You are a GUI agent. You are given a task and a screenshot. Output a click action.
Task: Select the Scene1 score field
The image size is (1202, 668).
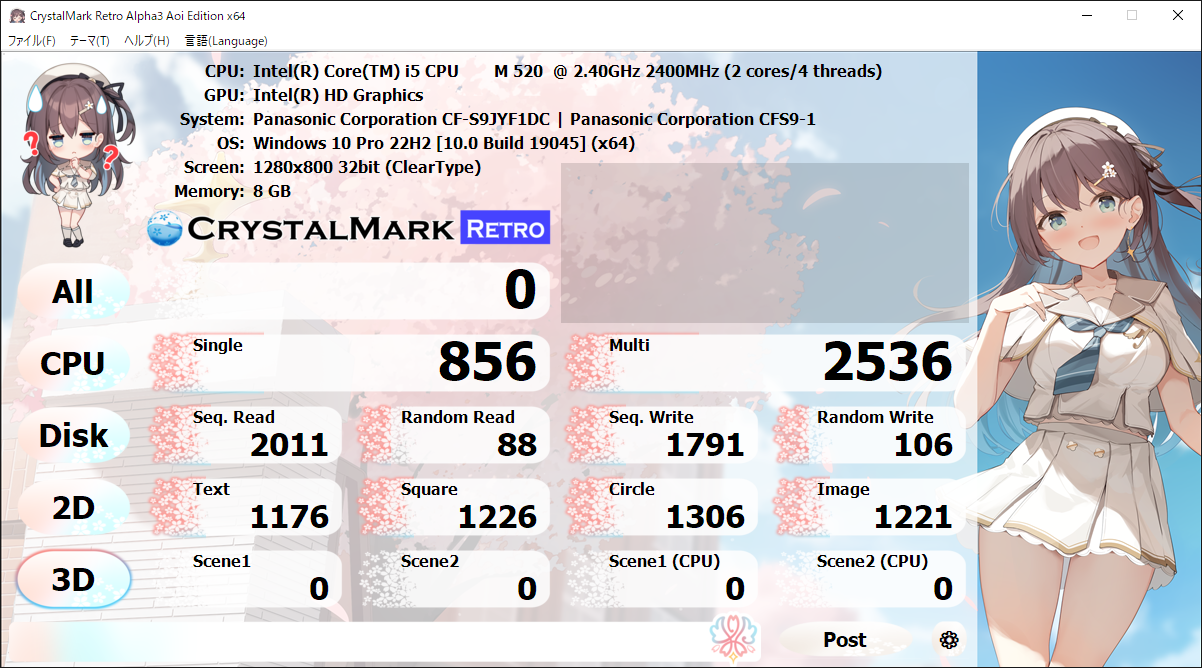pyautogui.click(x=246, y=580)
